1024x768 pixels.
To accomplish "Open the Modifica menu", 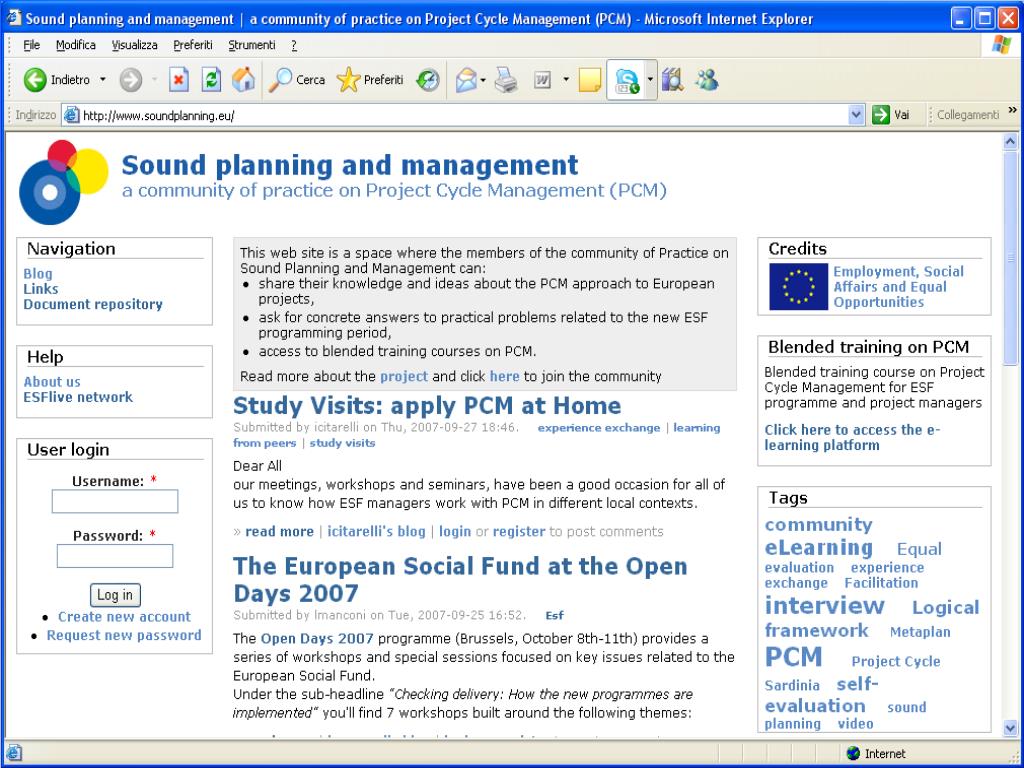I will (76, 45).
